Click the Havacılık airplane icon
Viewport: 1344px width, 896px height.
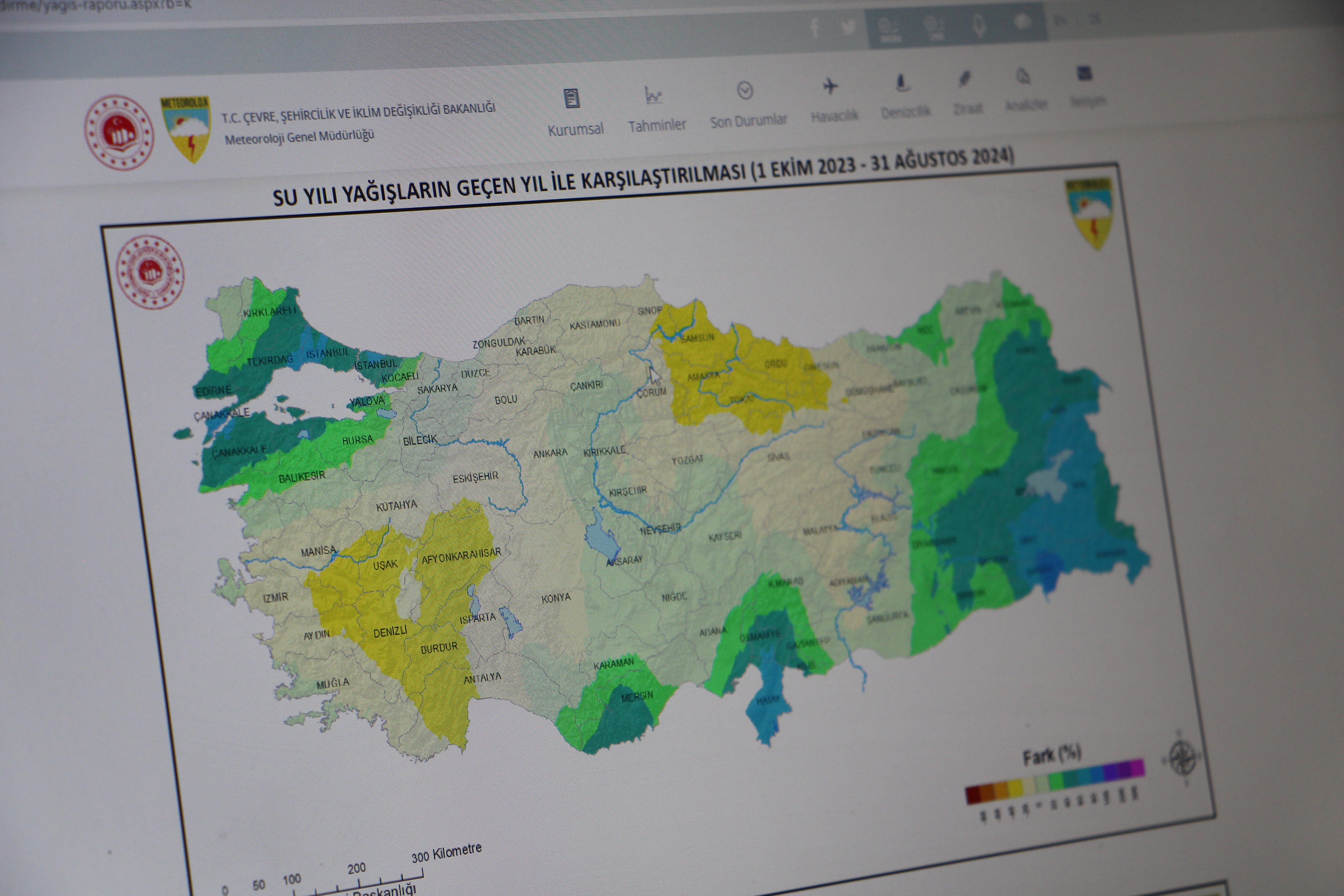[x=830, y=87]
